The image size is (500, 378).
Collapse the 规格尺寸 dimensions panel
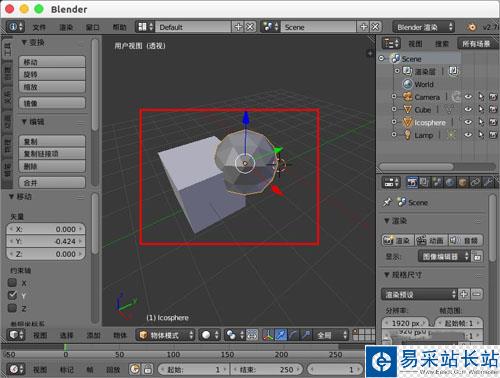(387, 275)
